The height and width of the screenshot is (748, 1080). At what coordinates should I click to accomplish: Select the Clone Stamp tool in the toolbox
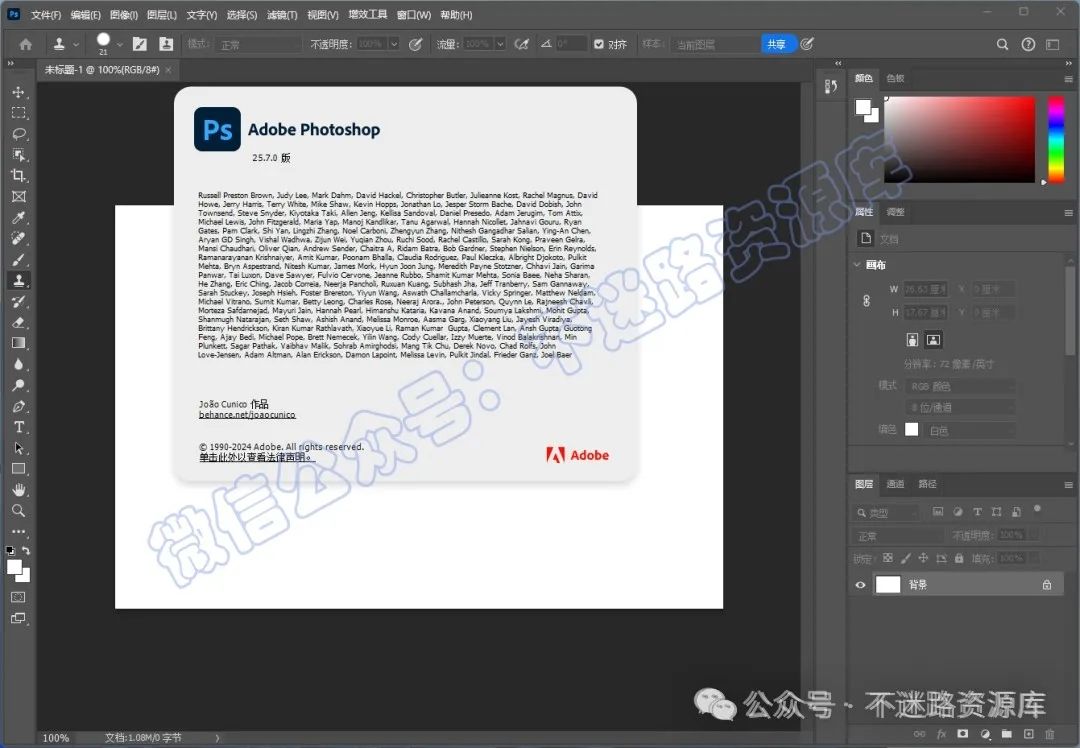point(19,280)
